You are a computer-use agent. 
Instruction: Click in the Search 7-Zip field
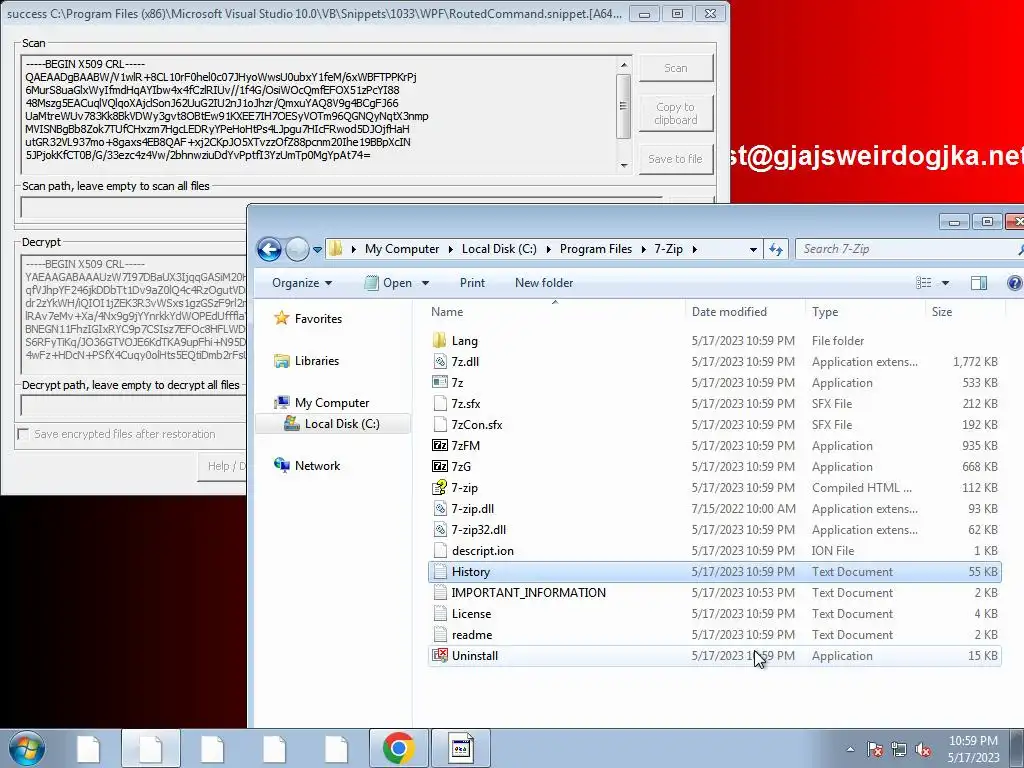(x=908, y=249)
